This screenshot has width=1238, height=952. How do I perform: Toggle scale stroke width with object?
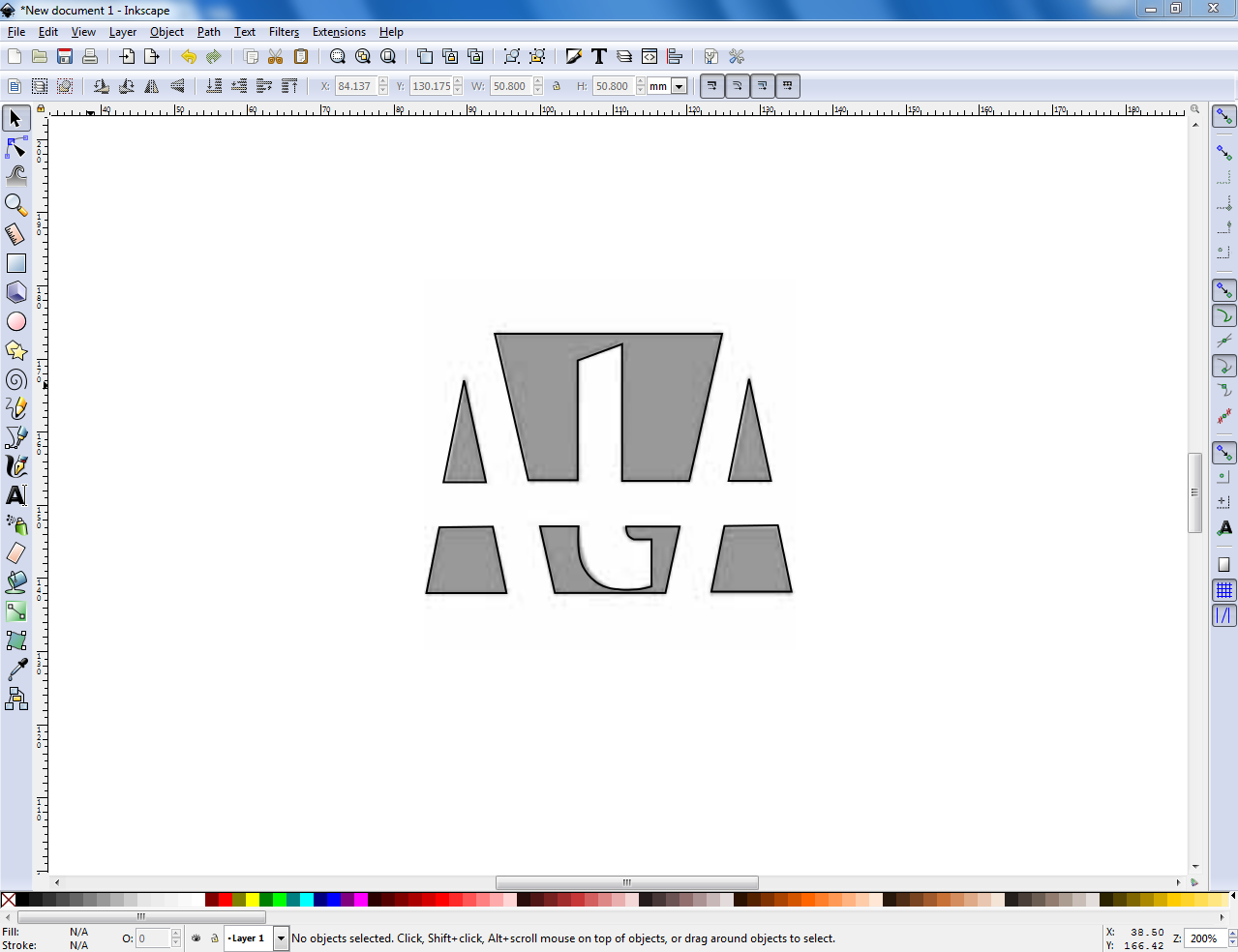pyautogui.click(x=711, y=86)
